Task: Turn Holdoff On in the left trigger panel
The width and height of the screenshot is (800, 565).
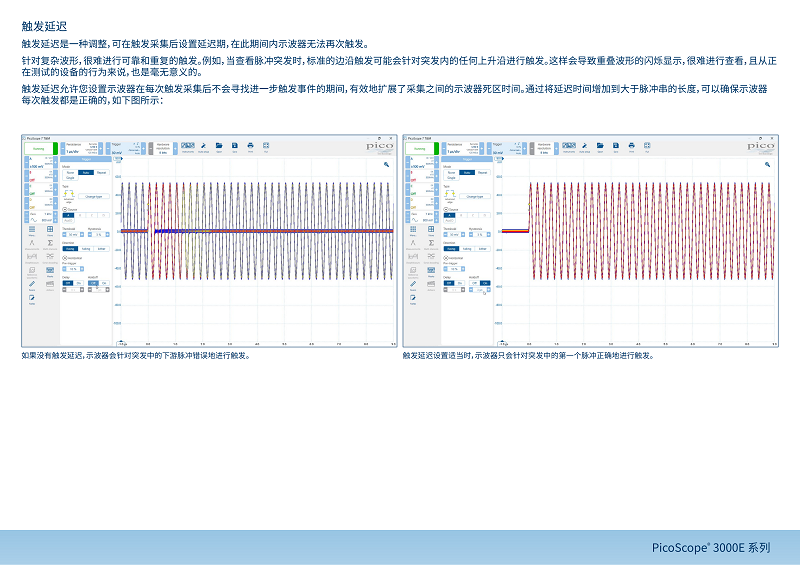Action: [x=104, y=283]
